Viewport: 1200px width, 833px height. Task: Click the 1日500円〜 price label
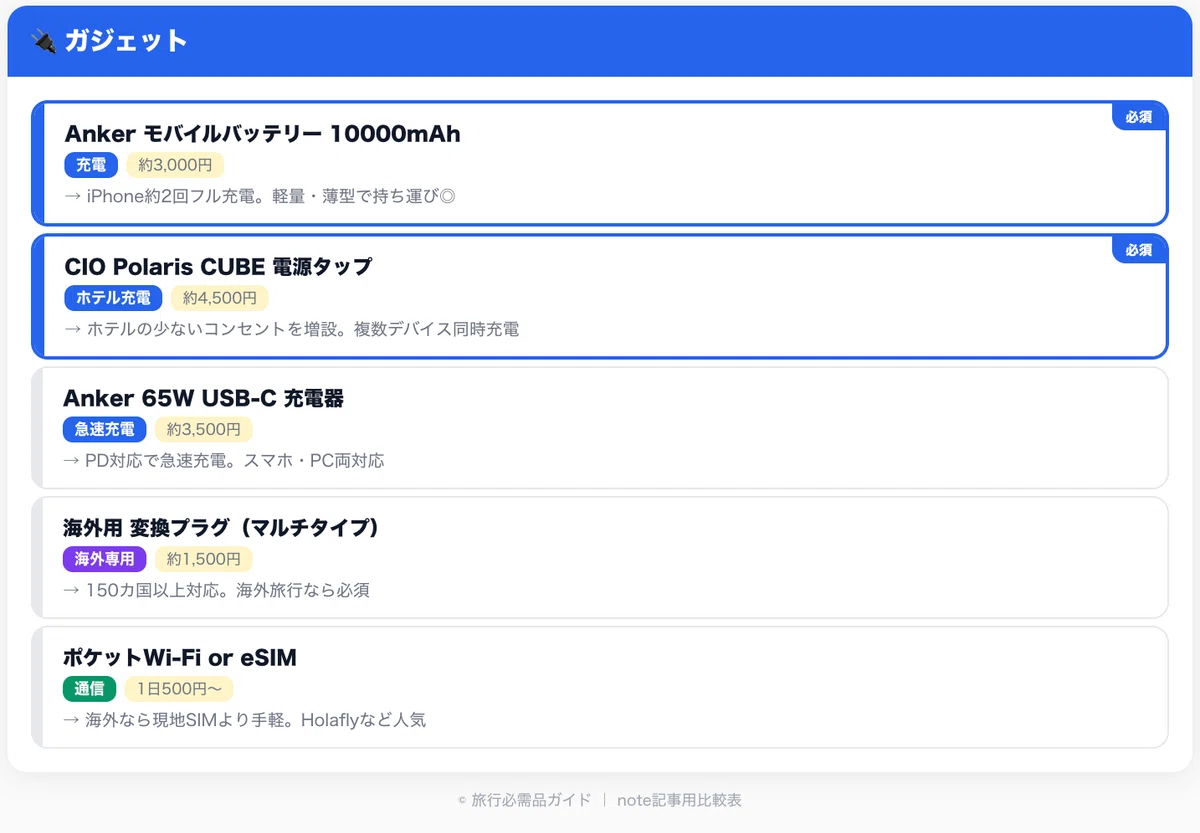[x=178, y=689]
